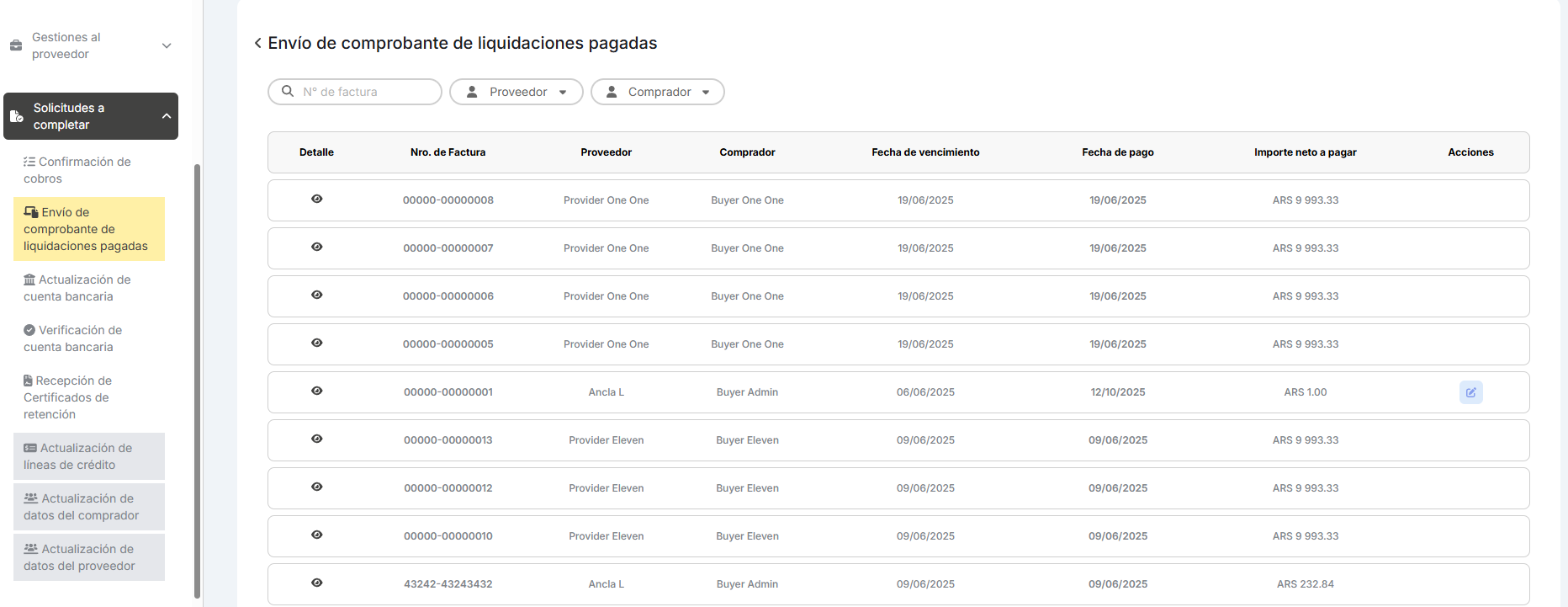
Task: Click the sidebar vertical scrollbar
Action: 198,379
